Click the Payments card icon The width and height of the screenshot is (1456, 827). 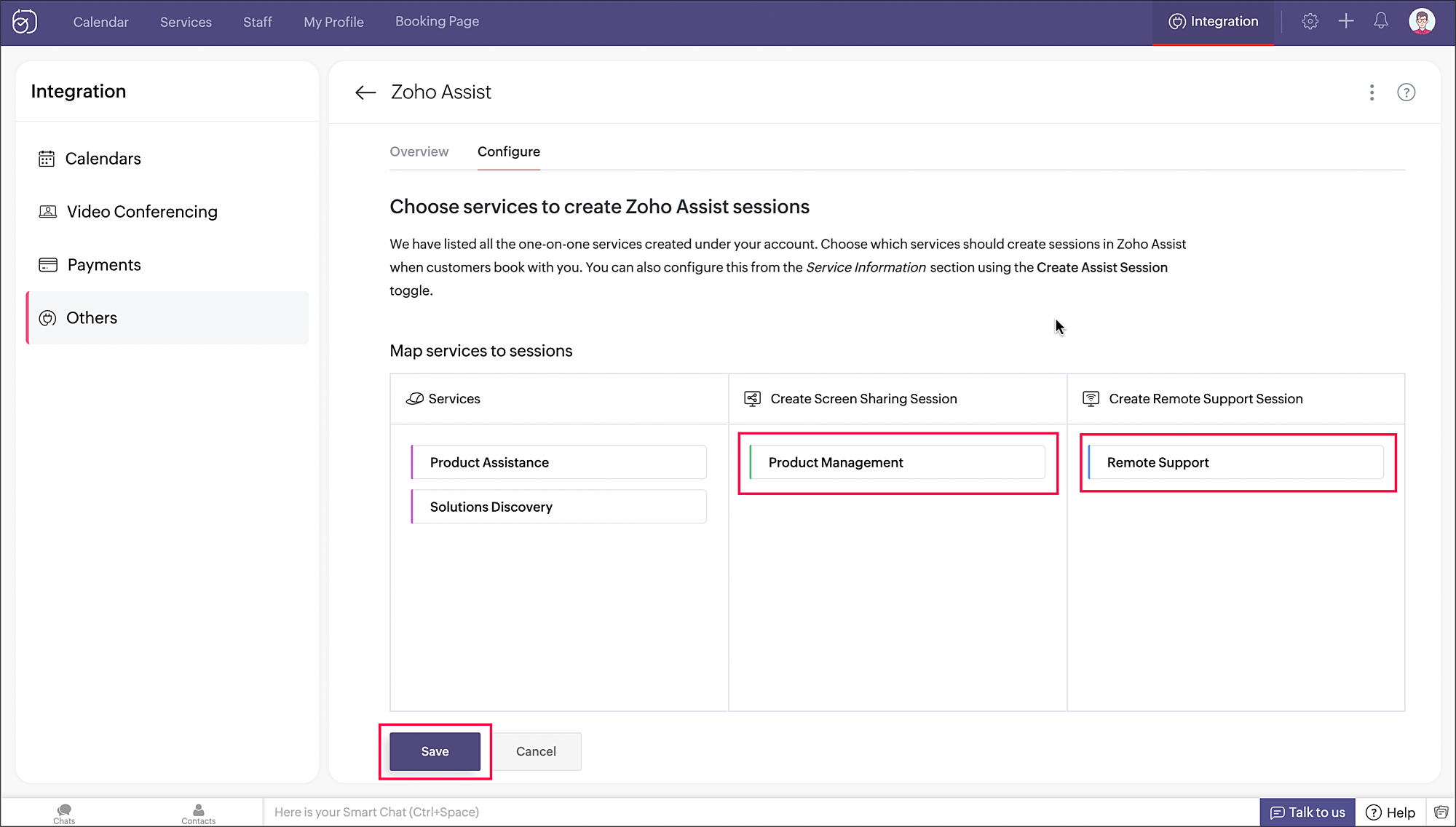tap(48, 265)
